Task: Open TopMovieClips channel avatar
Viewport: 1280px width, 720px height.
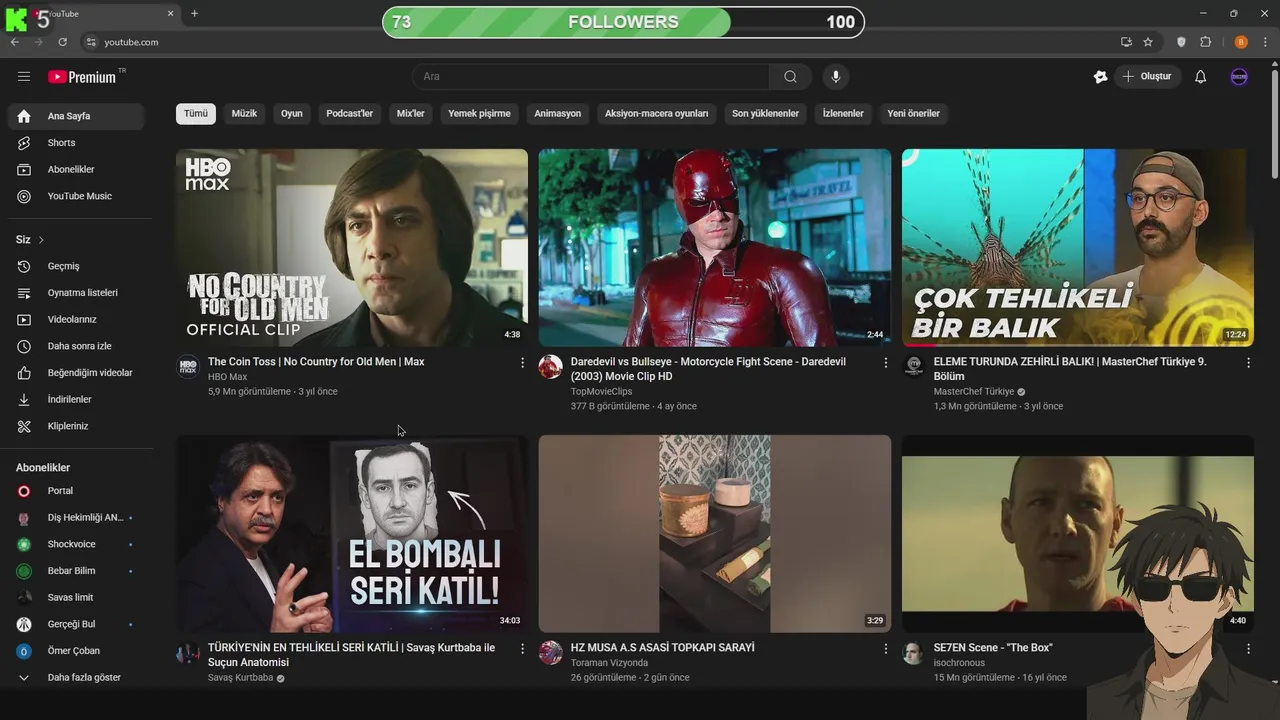Action: point(551,367)
